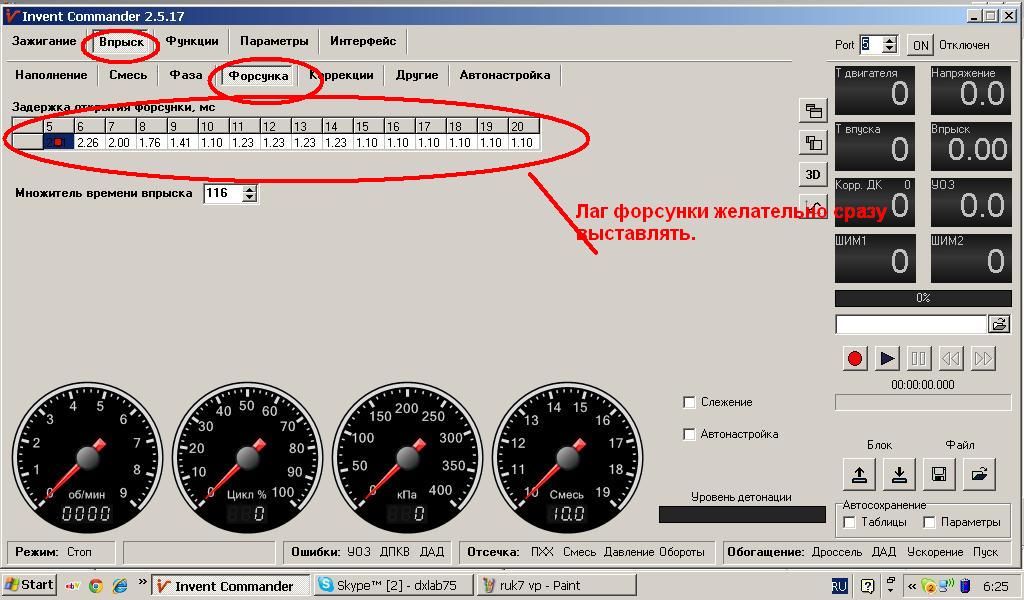Screen dimensions: 1024x600
Task: Enable the Слежение checkbox
Action: (689, 402)
